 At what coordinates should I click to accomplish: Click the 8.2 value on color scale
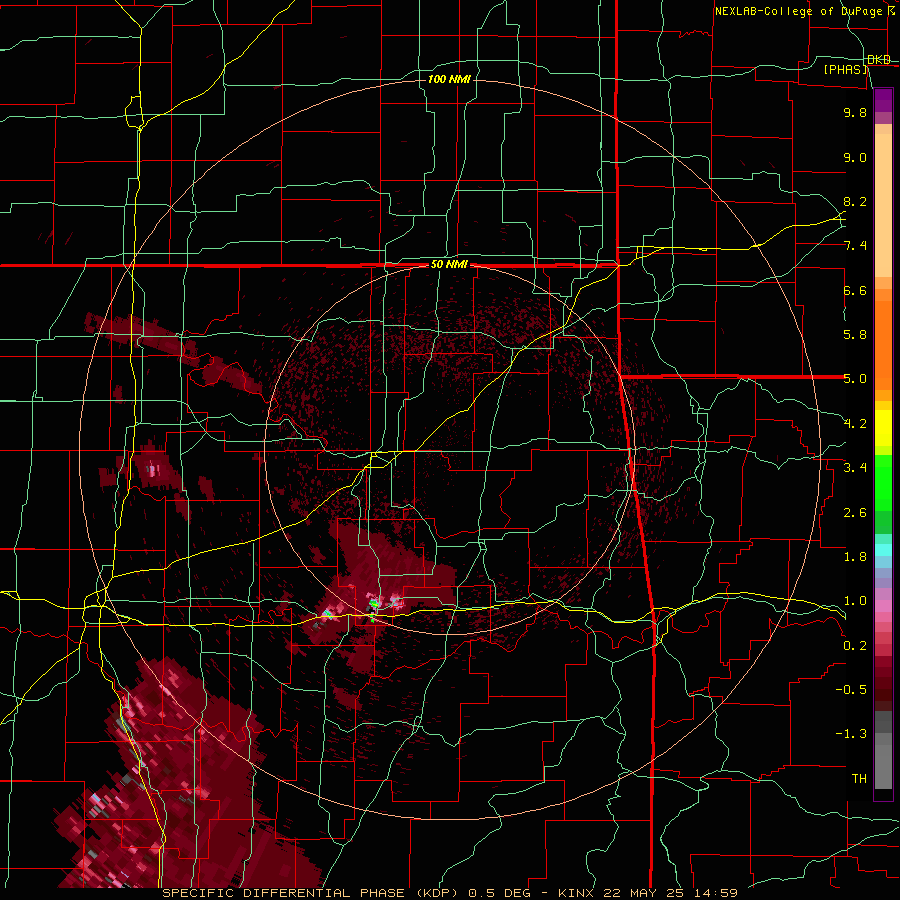[855, 201]
